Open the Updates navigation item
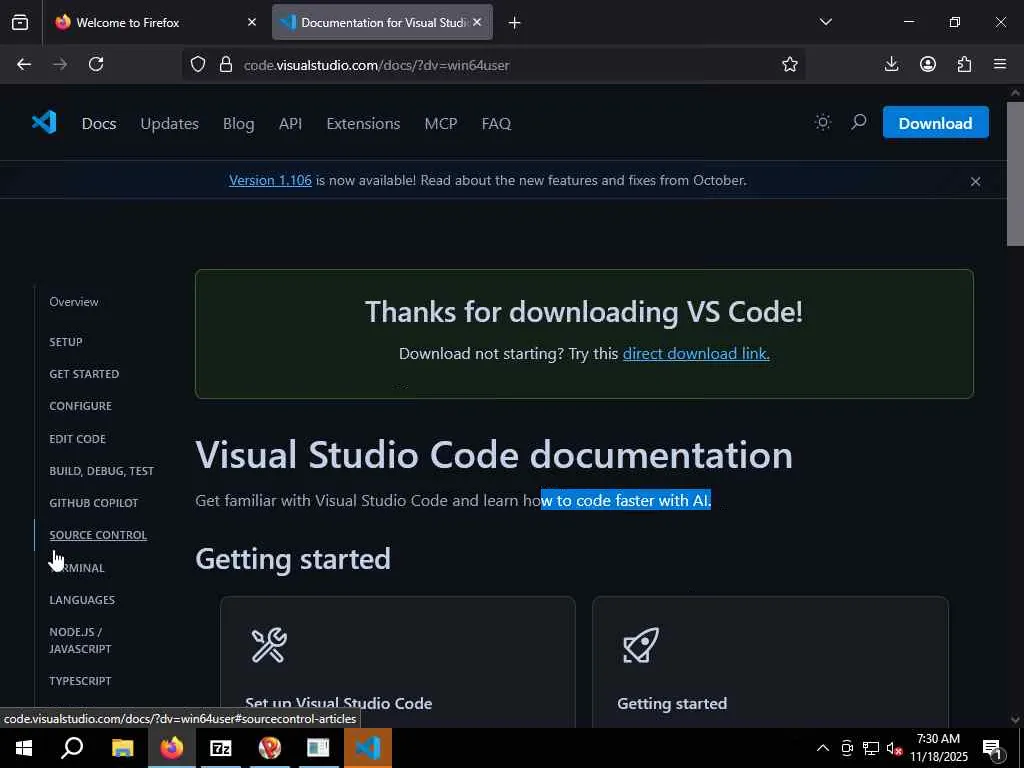Viewport: 1024px width, 768px height. pyautogui.click(x=169, y=123)
